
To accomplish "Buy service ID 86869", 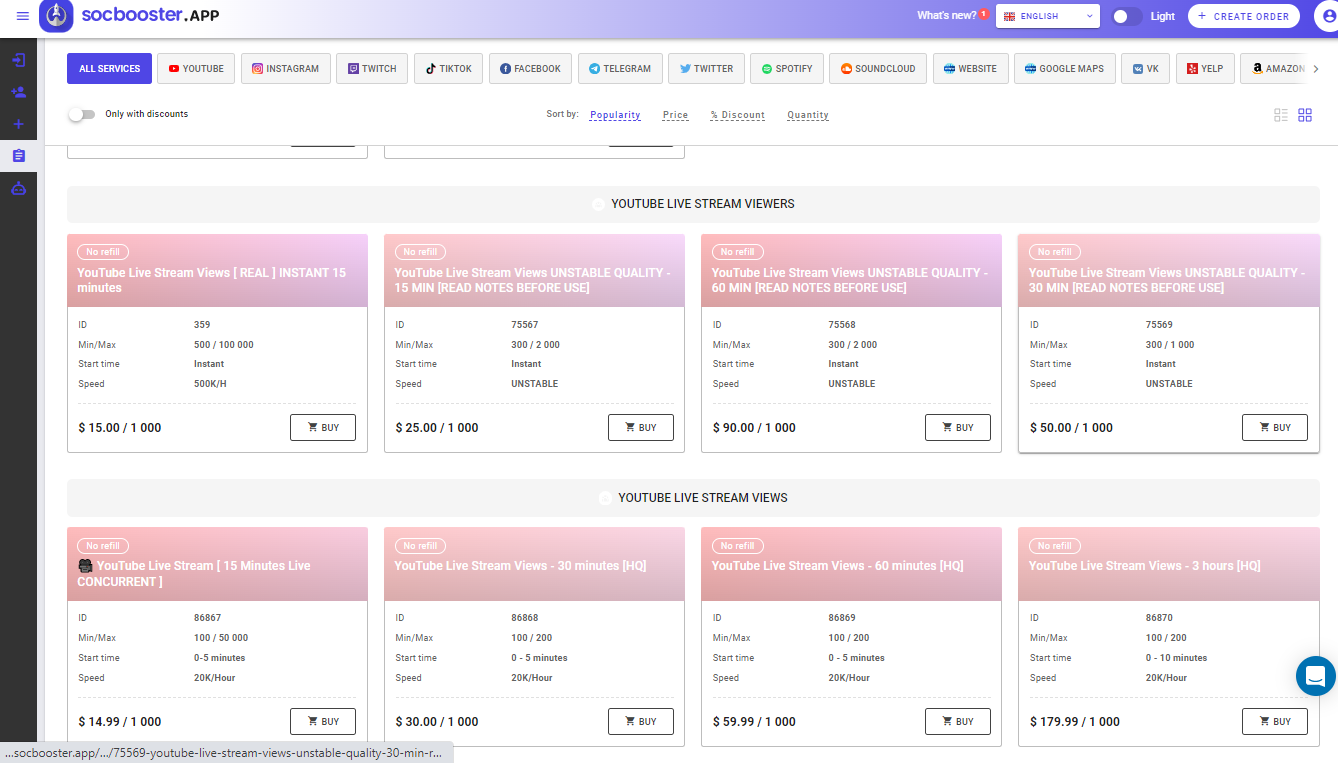I will (x=958, y=721).
